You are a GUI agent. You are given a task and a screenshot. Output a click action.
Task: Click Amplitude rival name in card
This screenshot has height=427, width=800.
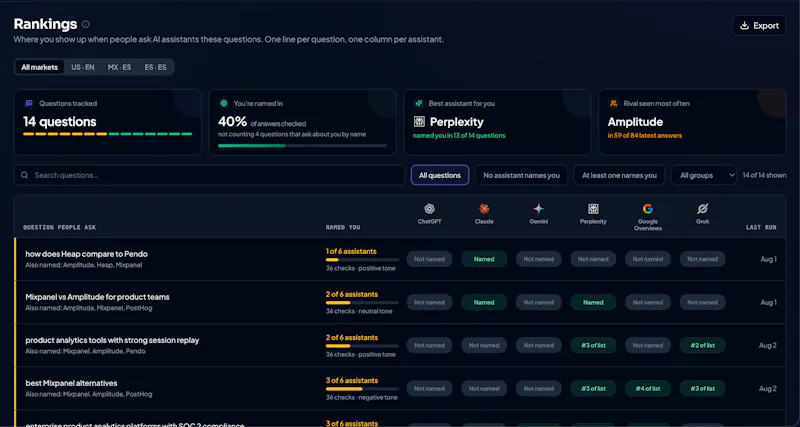[635, 122]
